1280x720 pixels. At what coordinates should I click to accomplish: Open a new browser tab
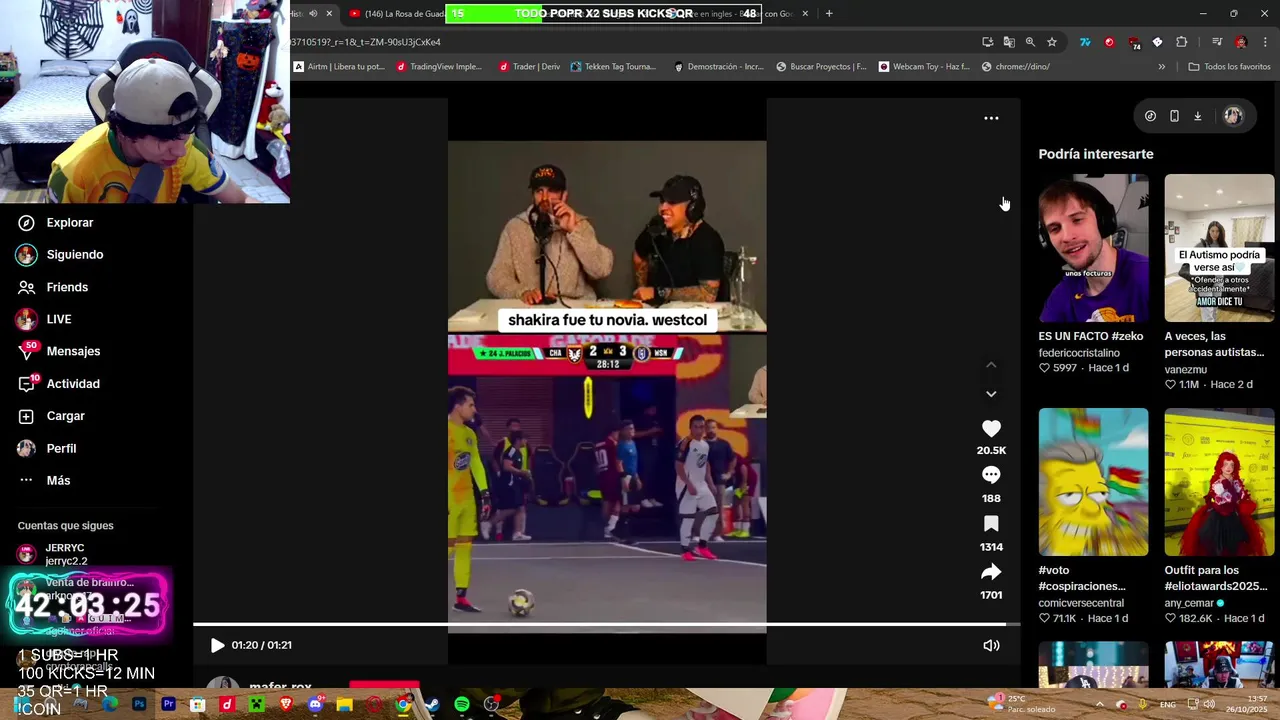pyautogui.click(x=829, y=14)
